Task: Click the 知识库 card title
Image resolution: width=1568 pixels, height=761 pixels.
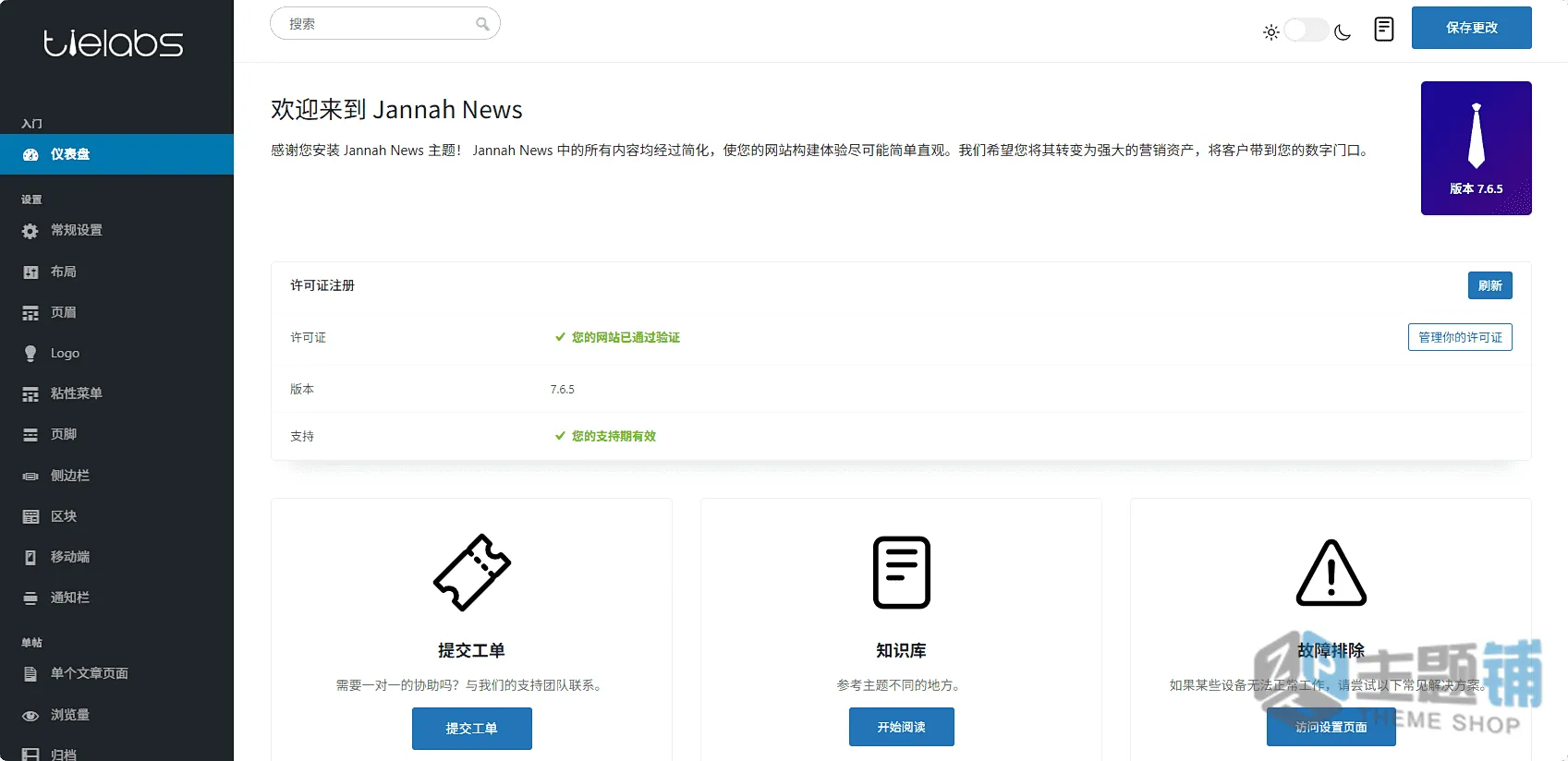Action: (902, 650)
